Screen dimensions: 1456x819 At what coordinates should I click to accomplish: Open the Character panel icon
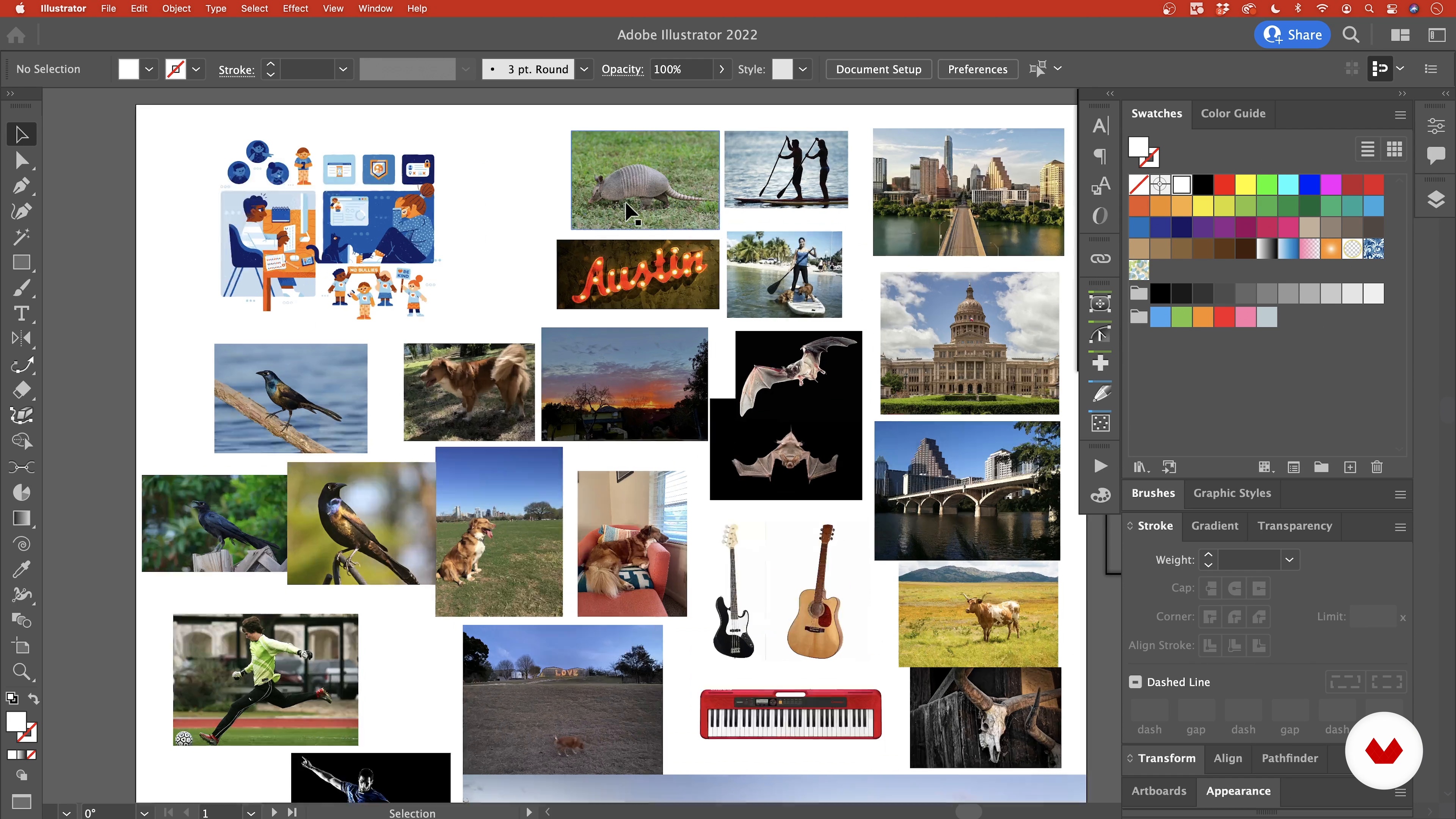(1100, 126)
